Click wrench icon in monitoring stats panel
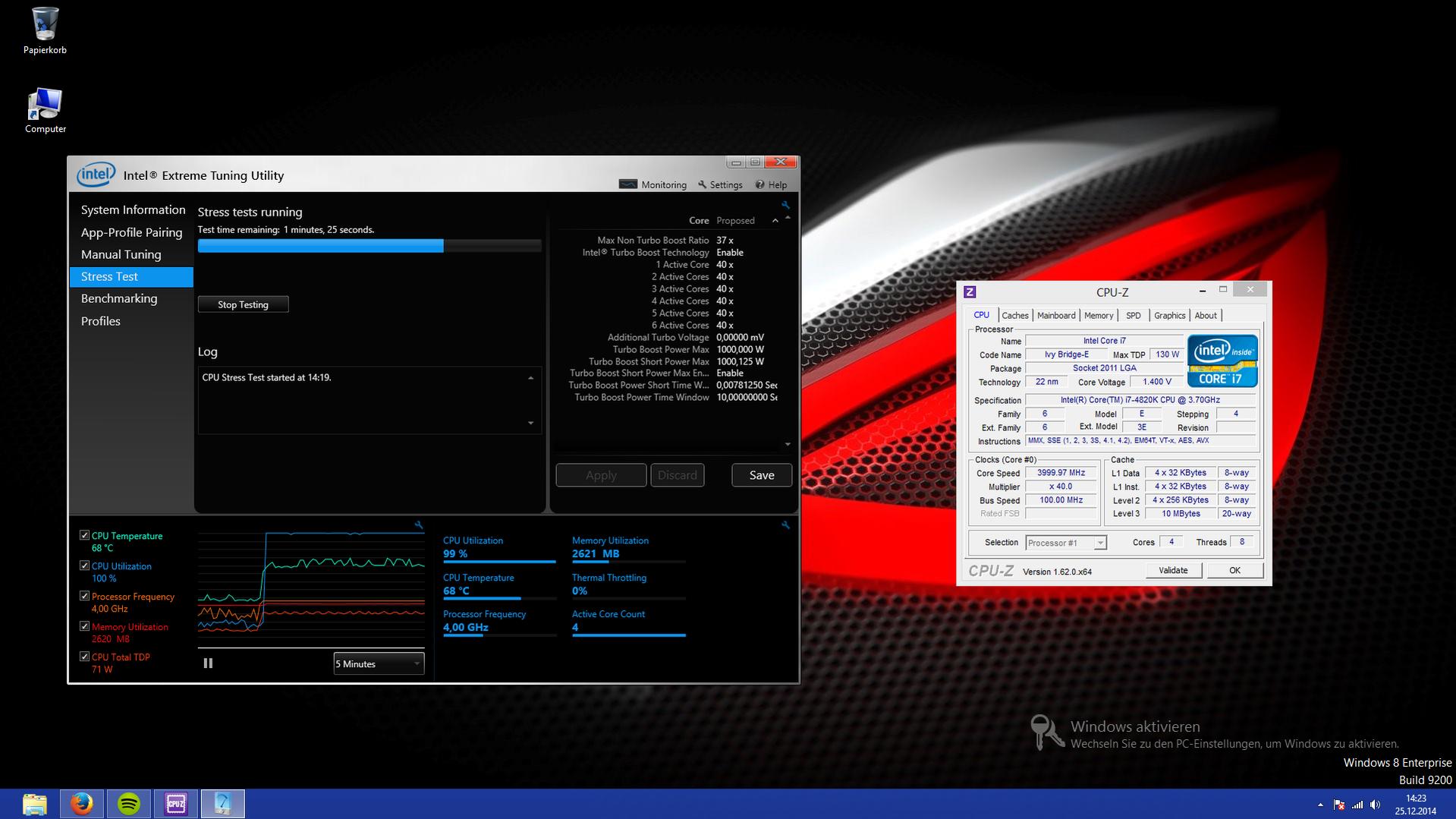The image size is (1456, 819). click(785, 524)
